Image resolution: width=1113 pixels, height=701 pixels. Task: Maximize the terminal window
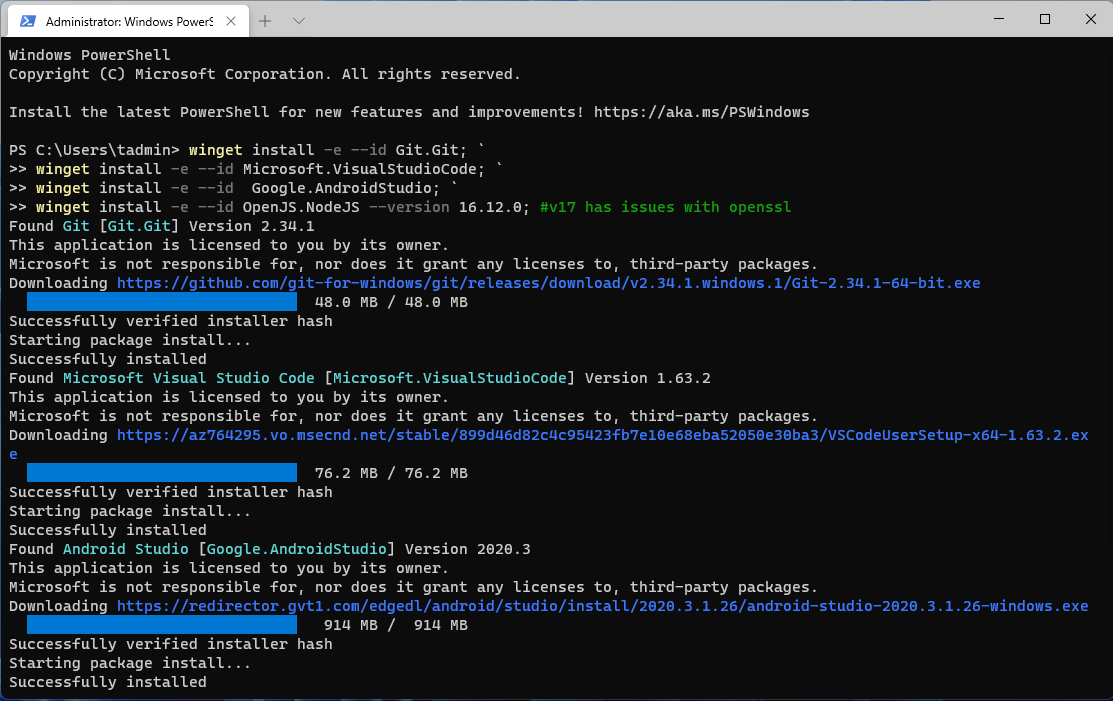(x=1045, y=19)
